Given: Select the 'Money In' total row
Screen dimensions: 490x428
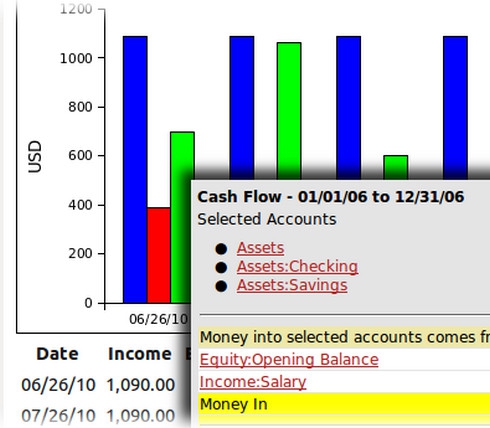Looking at the screenshot, I should [344, 404].
